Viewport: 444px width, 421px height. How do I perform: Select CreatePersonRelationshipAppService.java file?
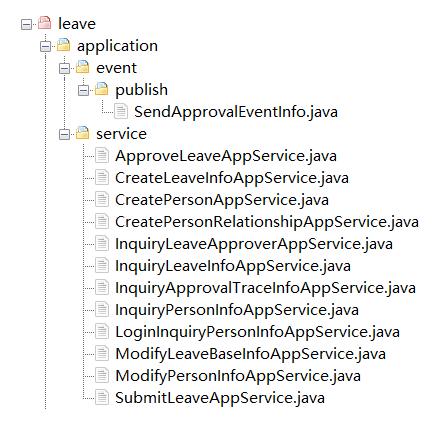pyautogui.click(x=267, y=222)
